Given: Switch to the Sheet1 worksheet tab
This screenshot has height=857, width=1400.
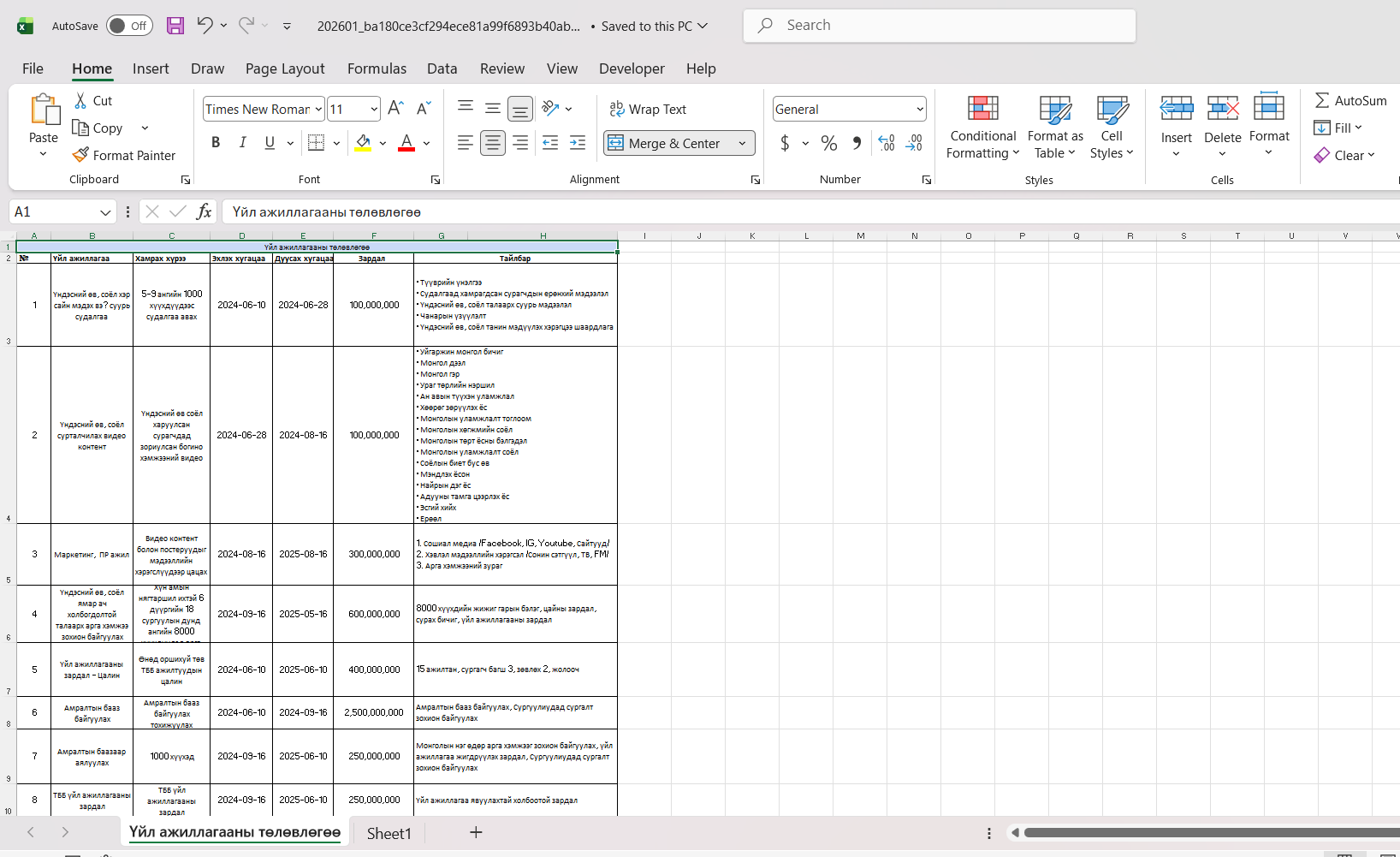Looking at the screenshot, I should (x=389, y=833).
